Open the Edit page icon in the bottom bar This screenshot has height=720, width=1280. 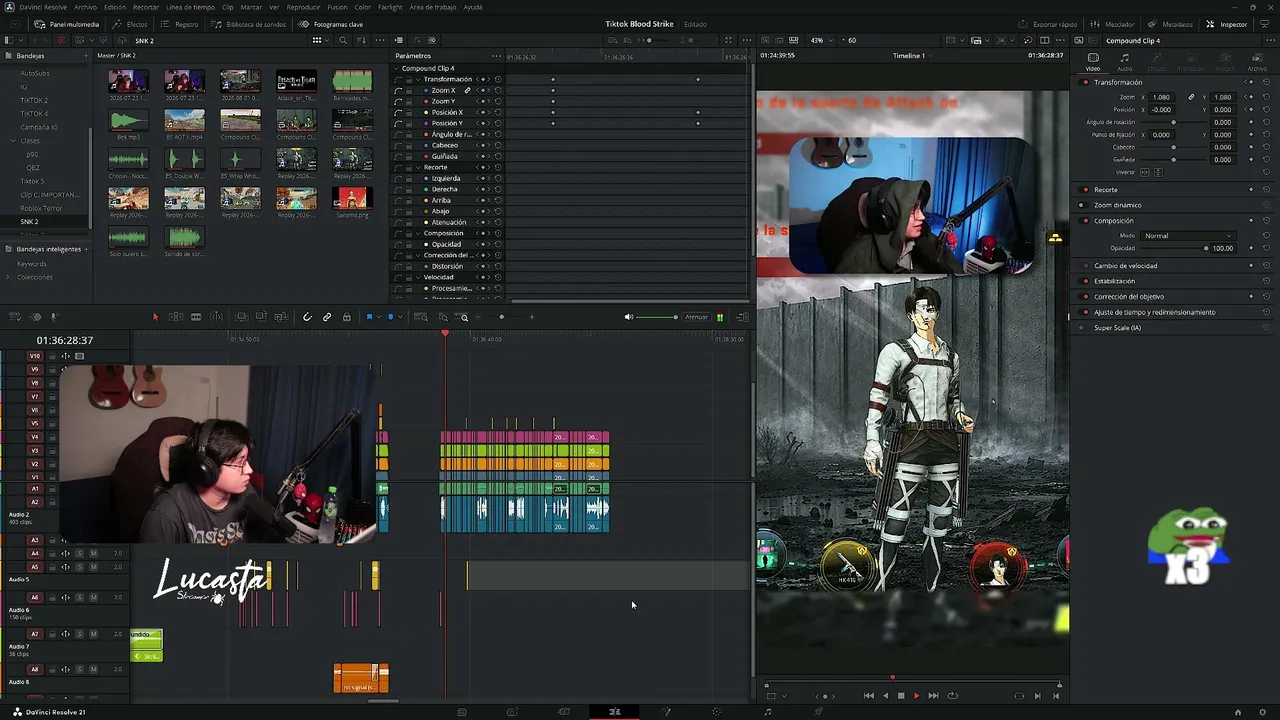[x=615, y=712]
